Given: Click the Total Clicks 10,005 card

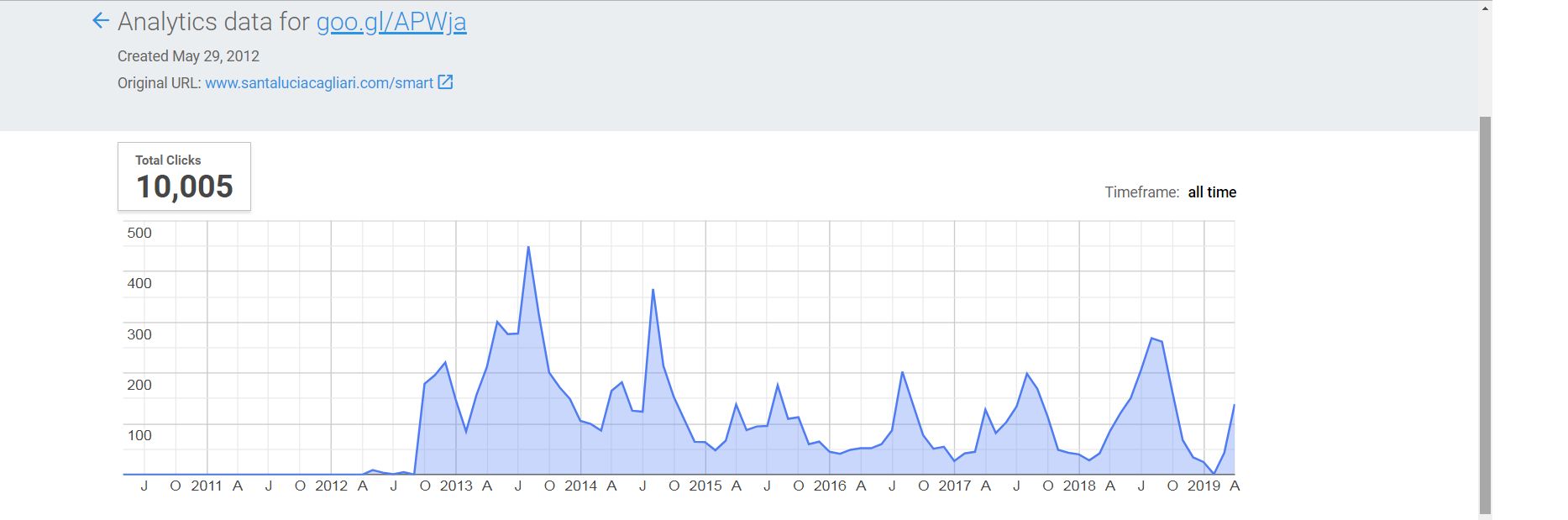Looking at the screenshot, I should click(x=184, y=176).
